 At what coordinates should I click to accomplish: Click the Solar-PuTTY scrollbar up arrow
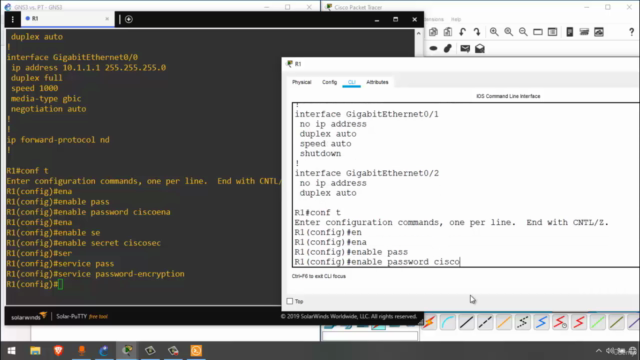pos(418,33)
